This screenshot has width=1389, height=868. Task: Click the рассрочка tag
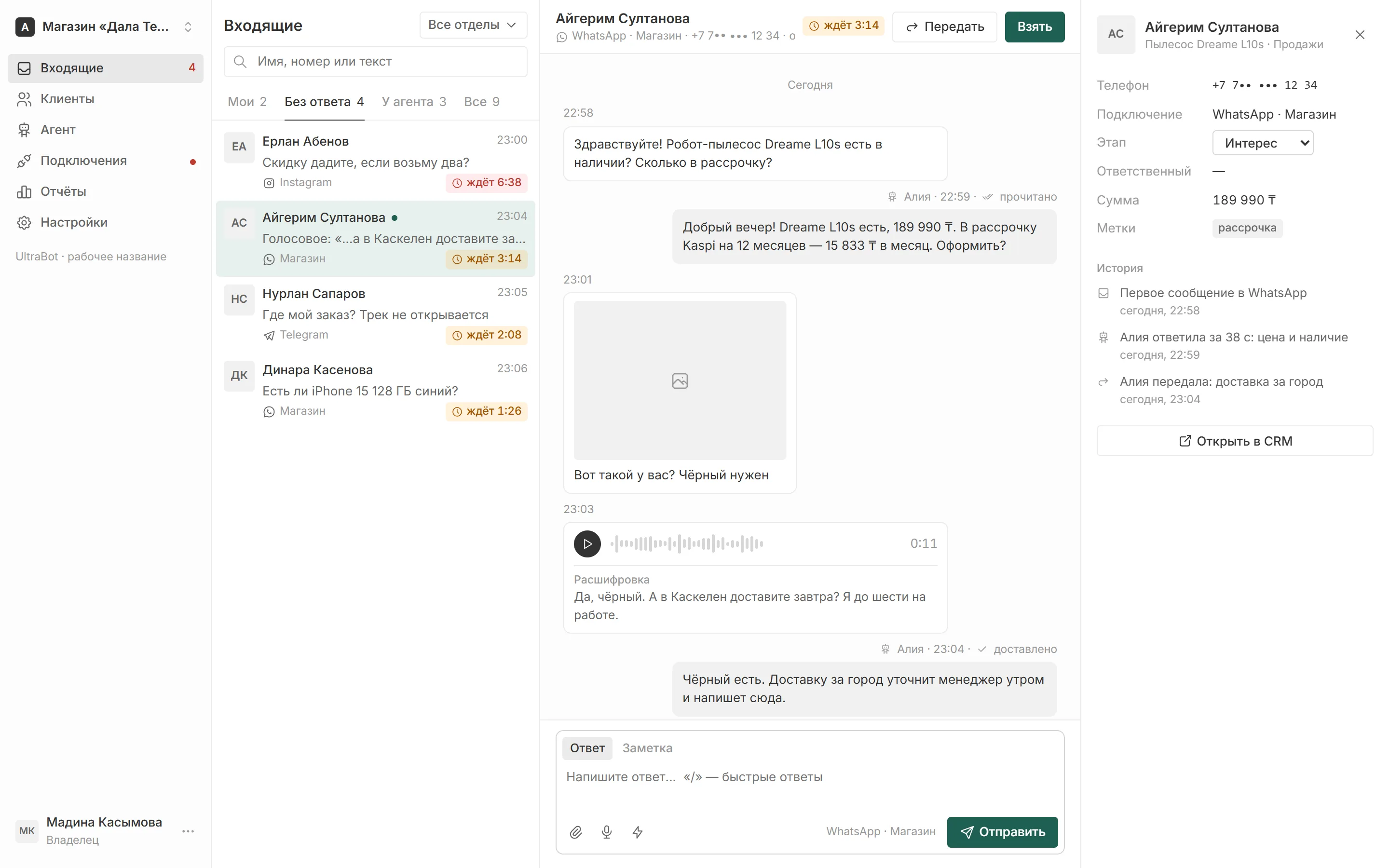[1247, 228]
